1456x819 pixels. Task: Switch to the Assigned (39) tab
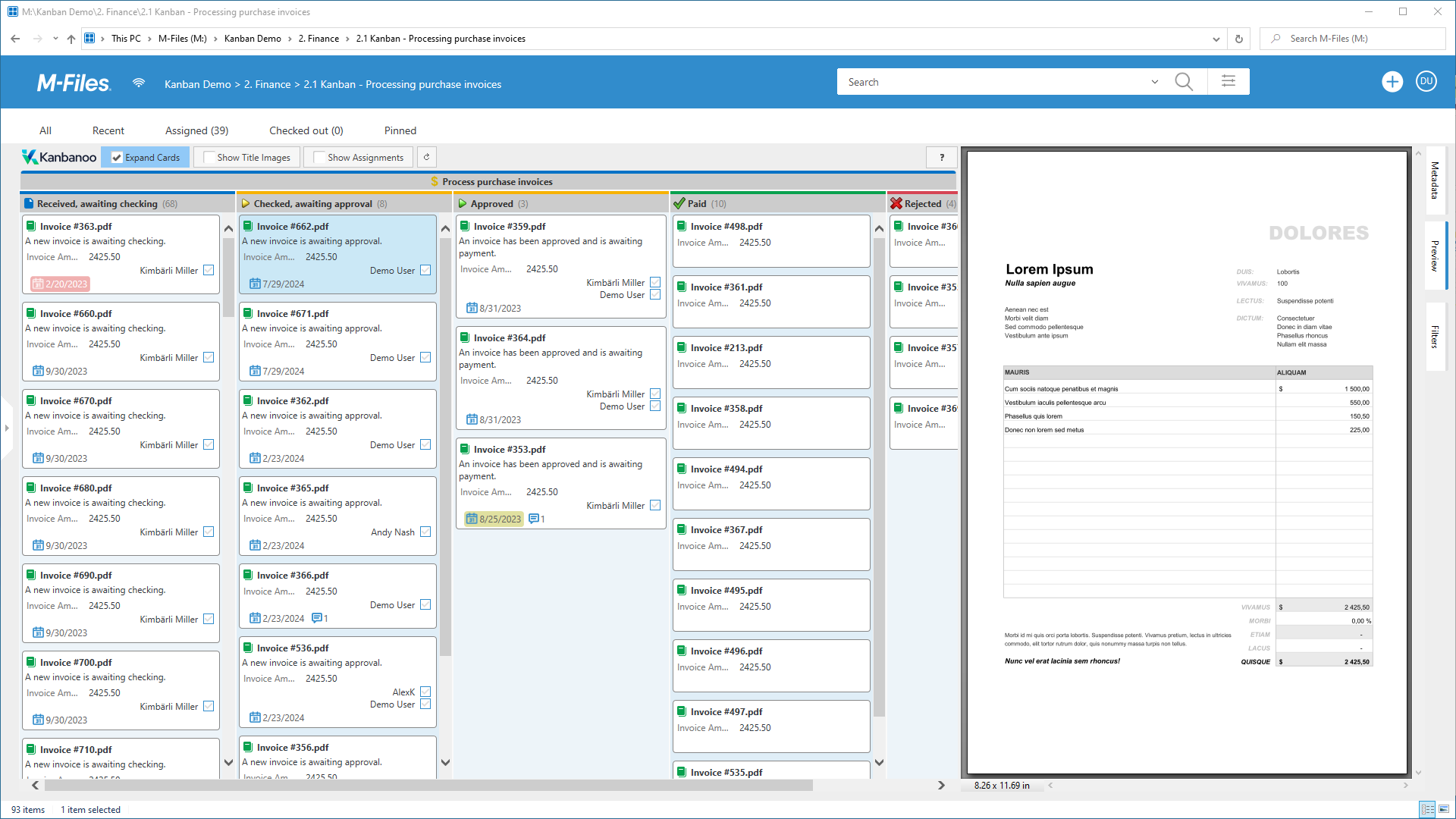point(196,130)
